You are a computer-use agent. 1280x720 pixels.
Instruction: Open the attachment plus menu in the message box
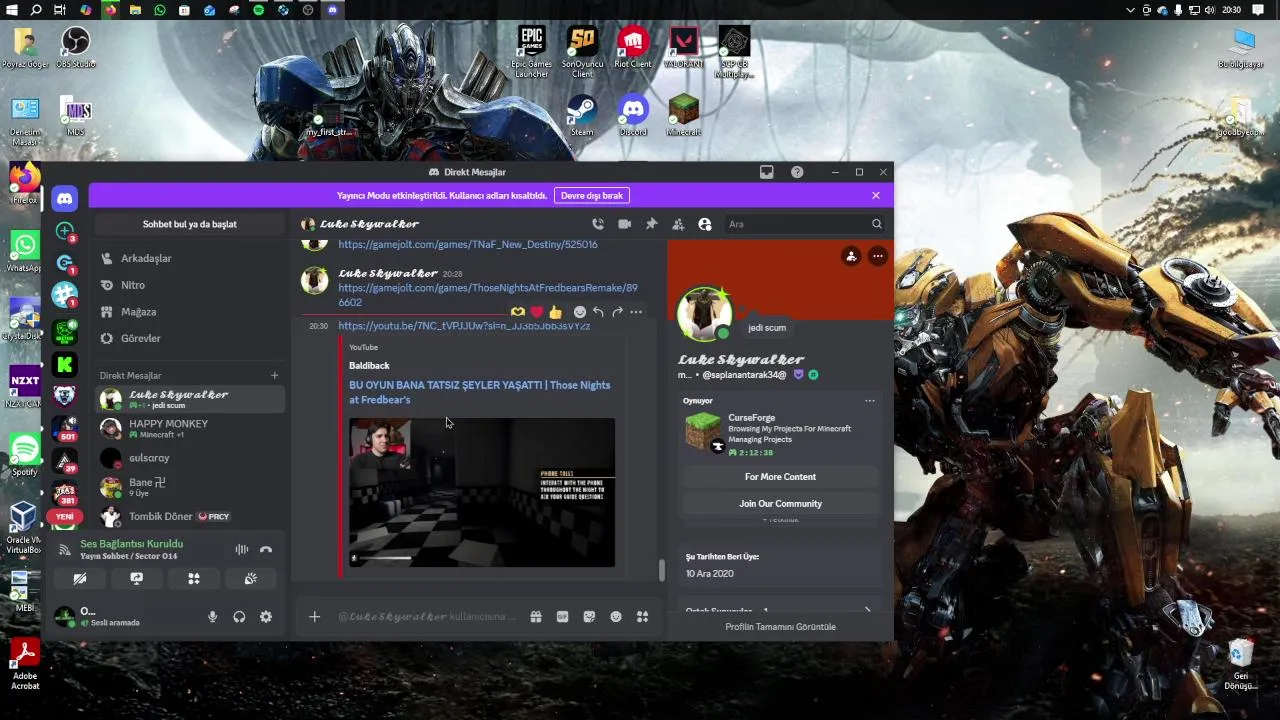click(x=314, y=617)
